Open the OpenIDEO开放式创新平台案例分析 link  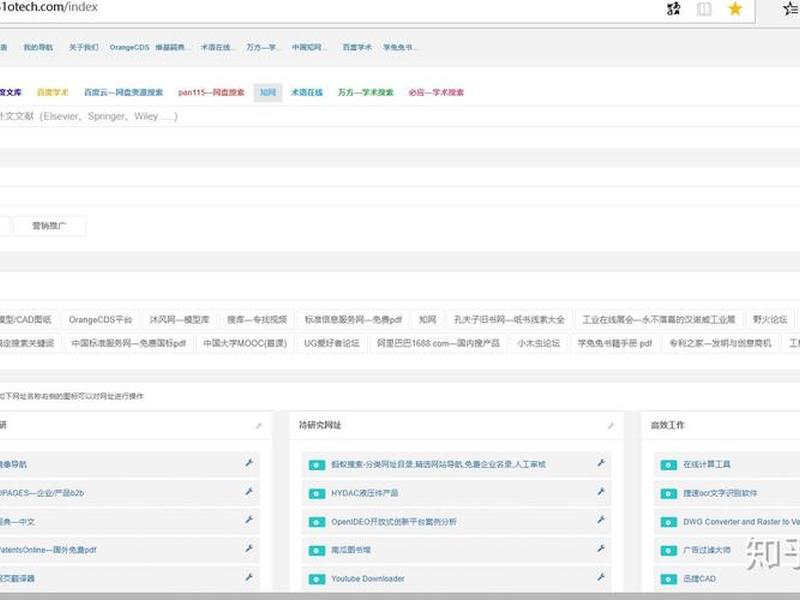tap(394, 522)
